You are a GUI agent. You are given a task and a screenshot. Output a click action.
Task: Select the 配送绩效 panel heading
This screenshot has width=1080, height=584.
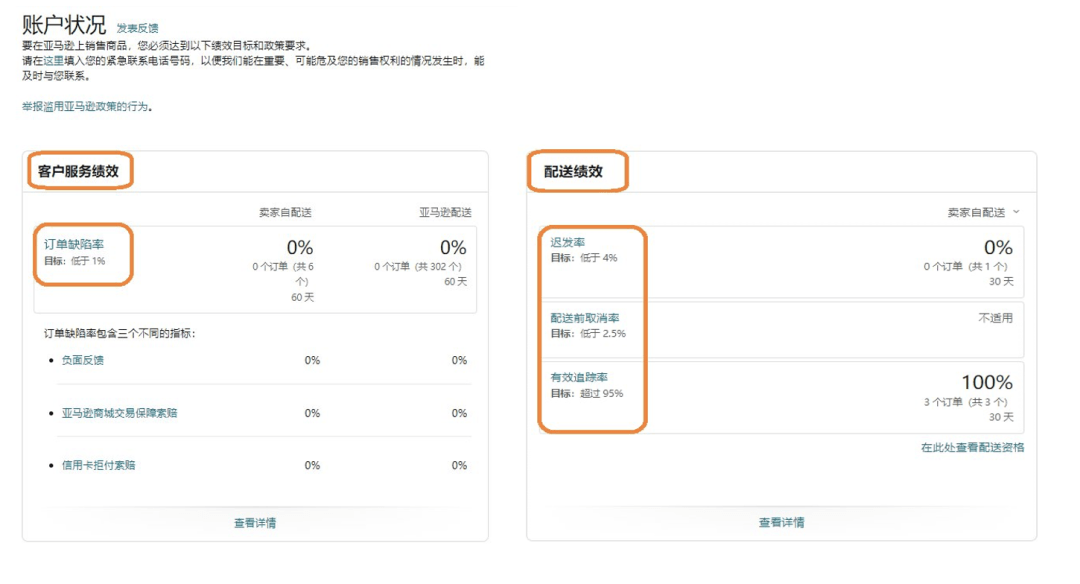click(574, 171)
